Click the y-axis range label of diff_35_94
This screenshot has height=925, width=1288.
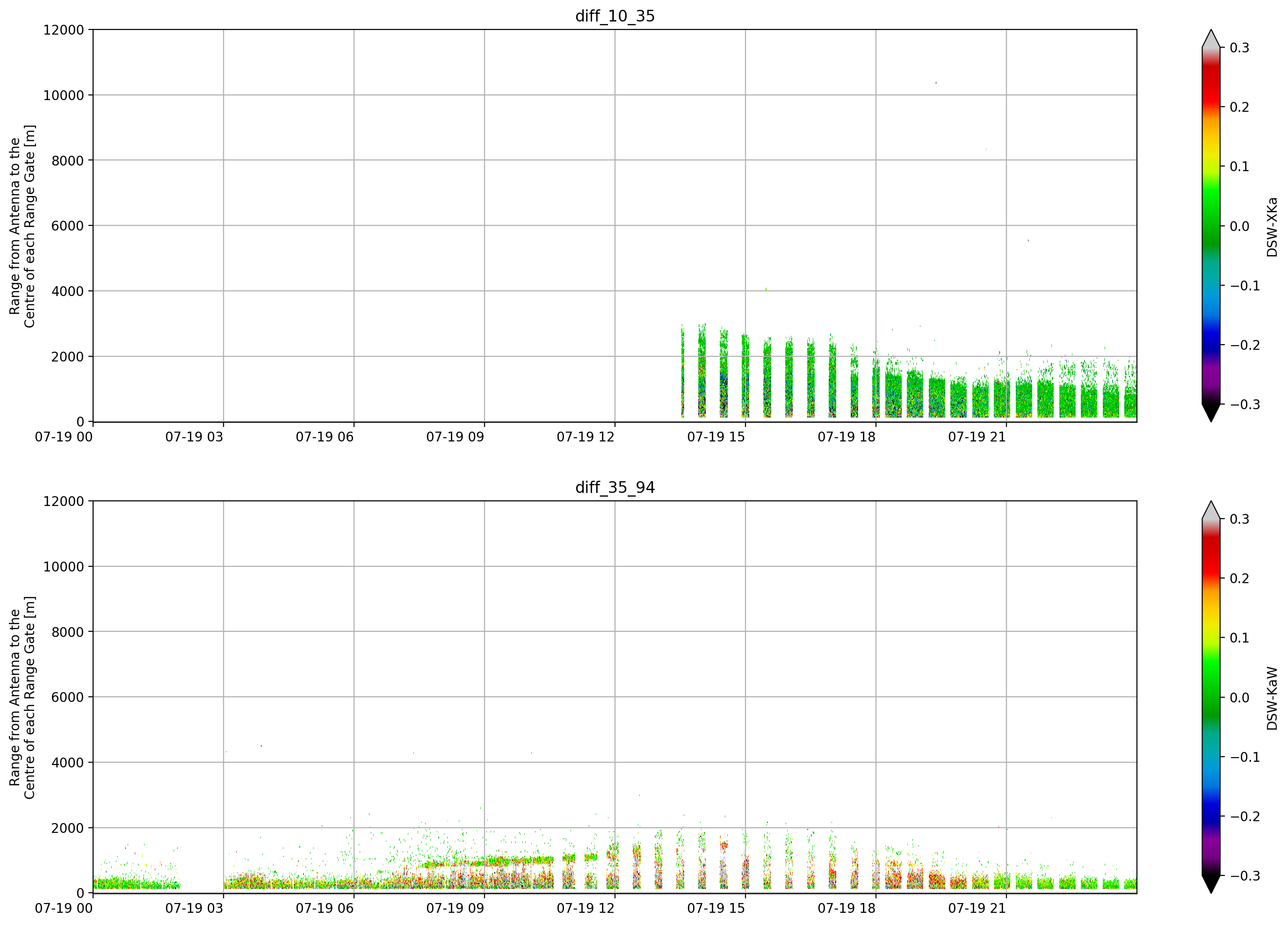(x=22, y=697)
